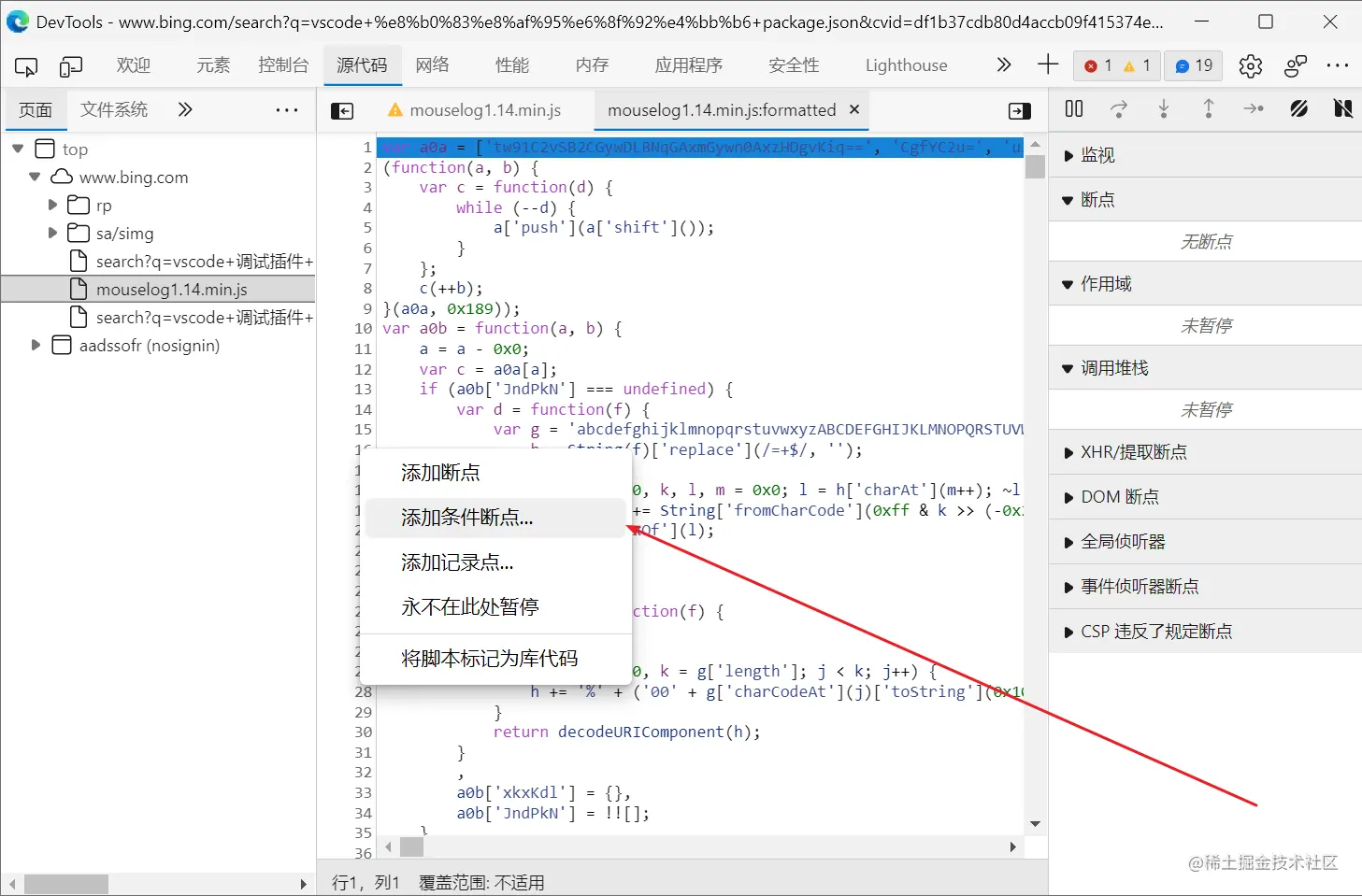Click the add new tool plus icon
This screenshot has width=1362, height=896.
tap(1048, 64)
